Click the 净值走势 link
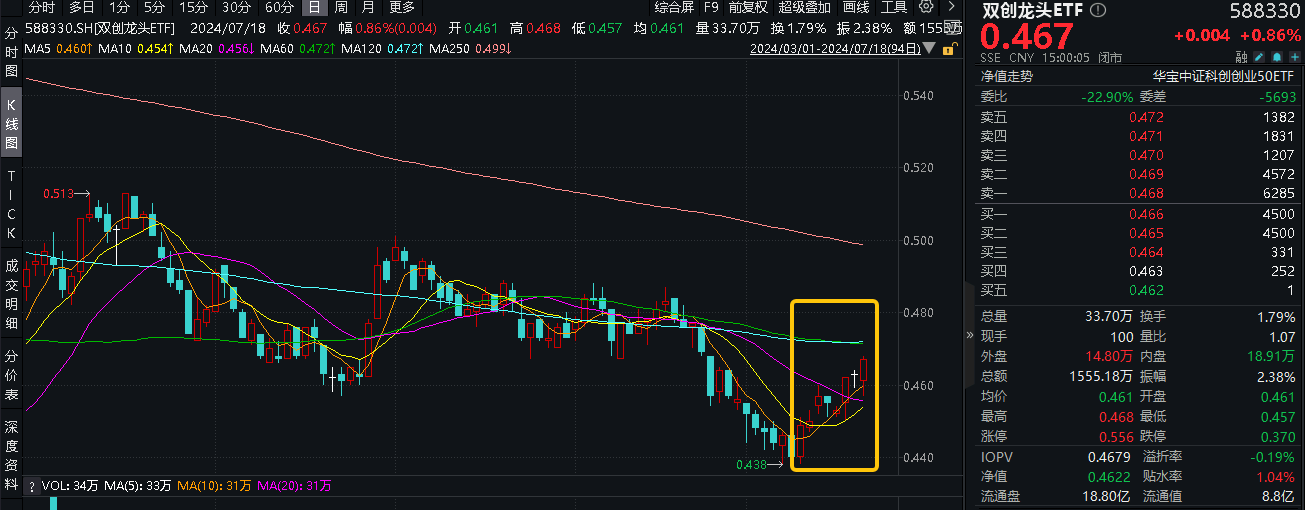The height and width of the screenshot is (510, 1305). pyautogui.click(x=1006, y=76)
